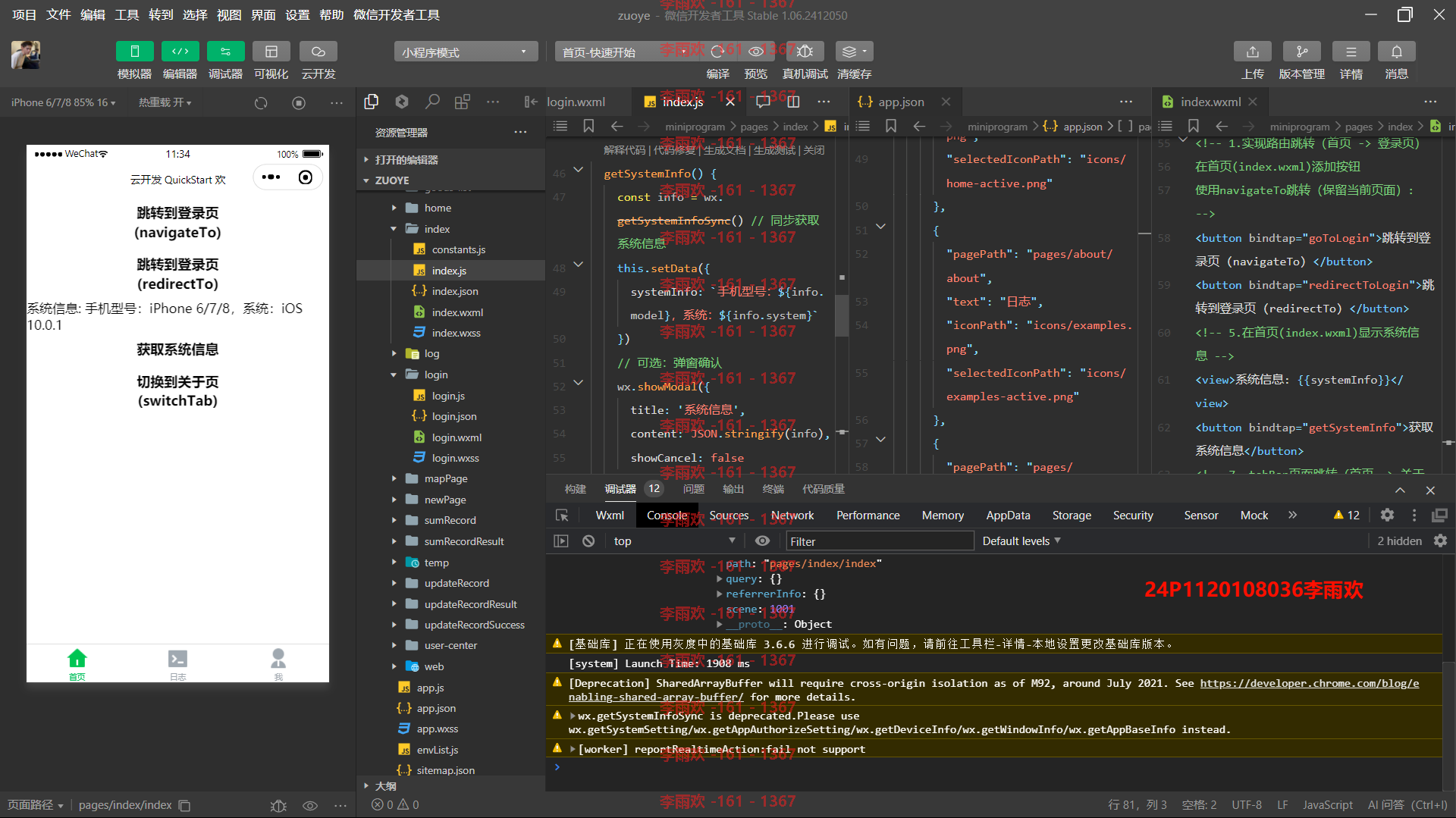Open login.wxss in the file tree
Viewport: 1456px width, 818px height.
(x=455, y=458)
